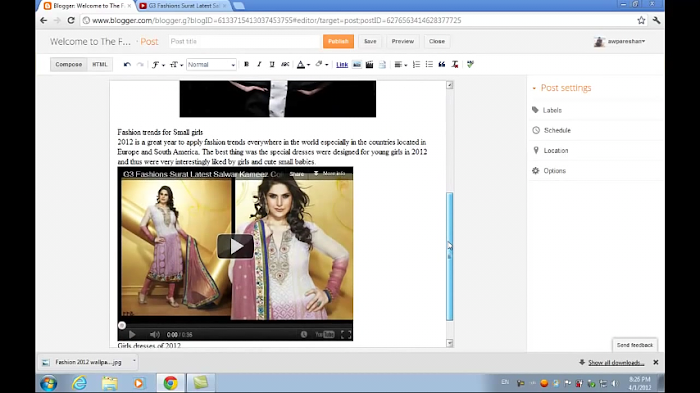Screen dimensions: 700x393
Task: Click the Preview button
Action: 403,41
